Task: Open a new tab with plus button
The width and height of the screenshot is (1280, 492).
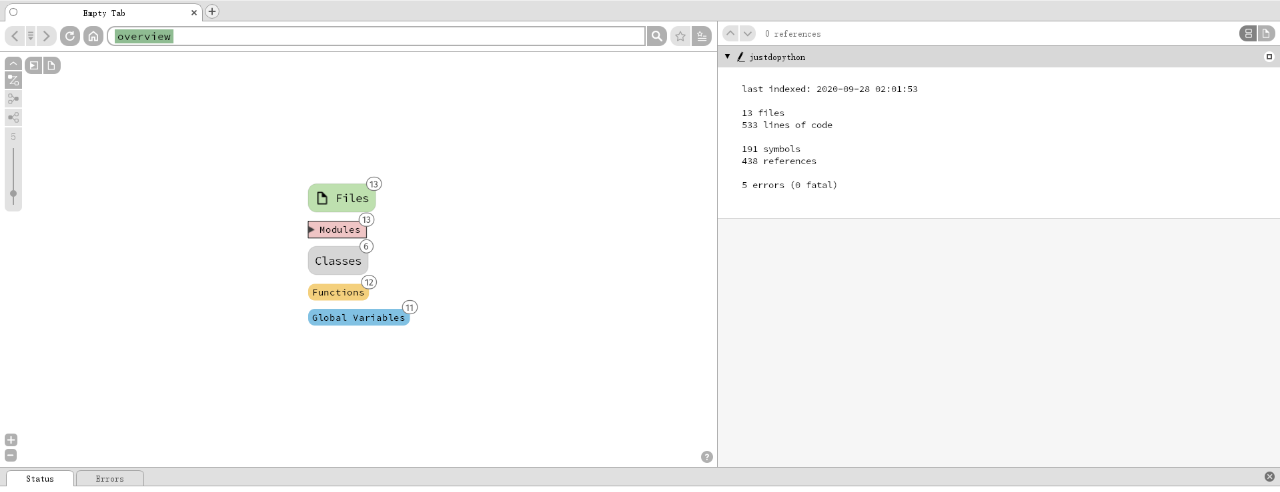Action: tap(212, 12)
